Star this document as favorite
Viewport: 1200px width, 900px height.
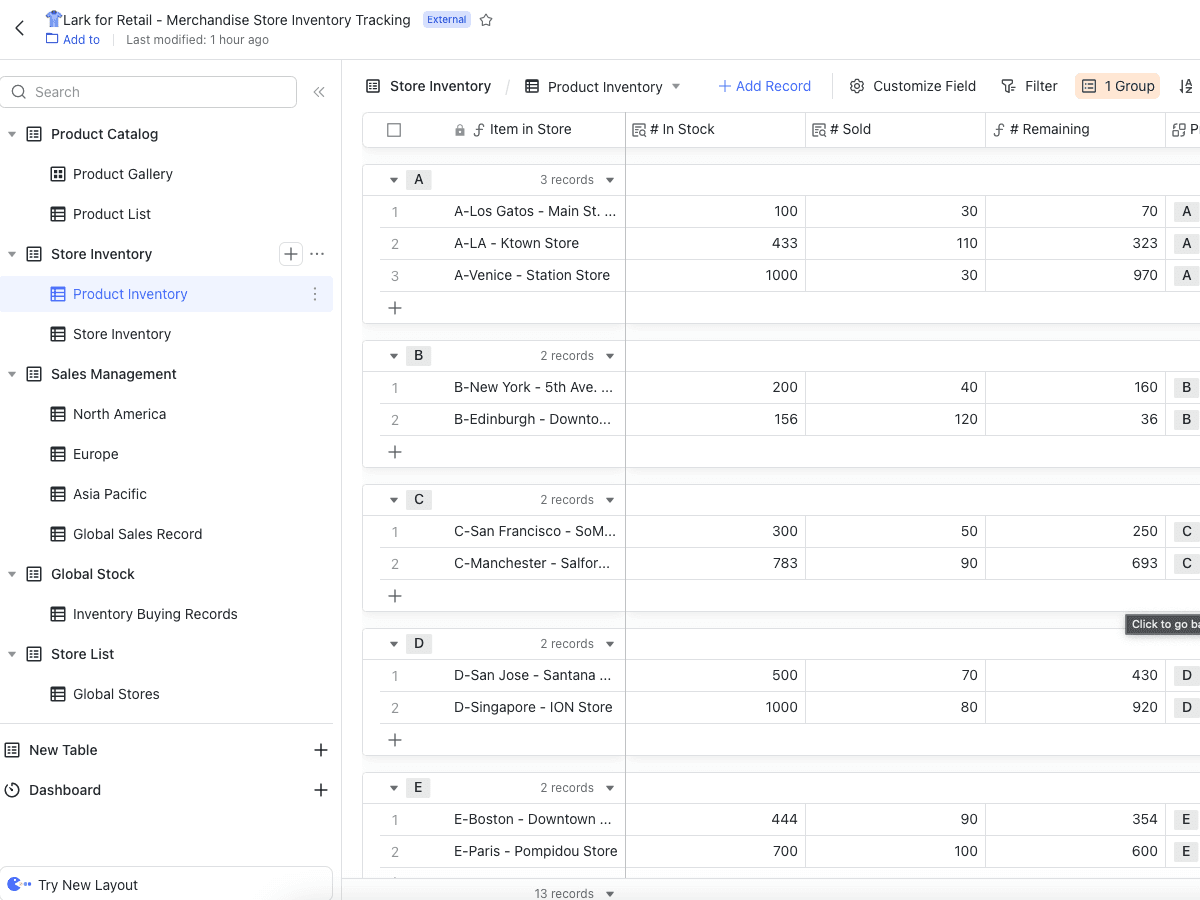(486, 20)
